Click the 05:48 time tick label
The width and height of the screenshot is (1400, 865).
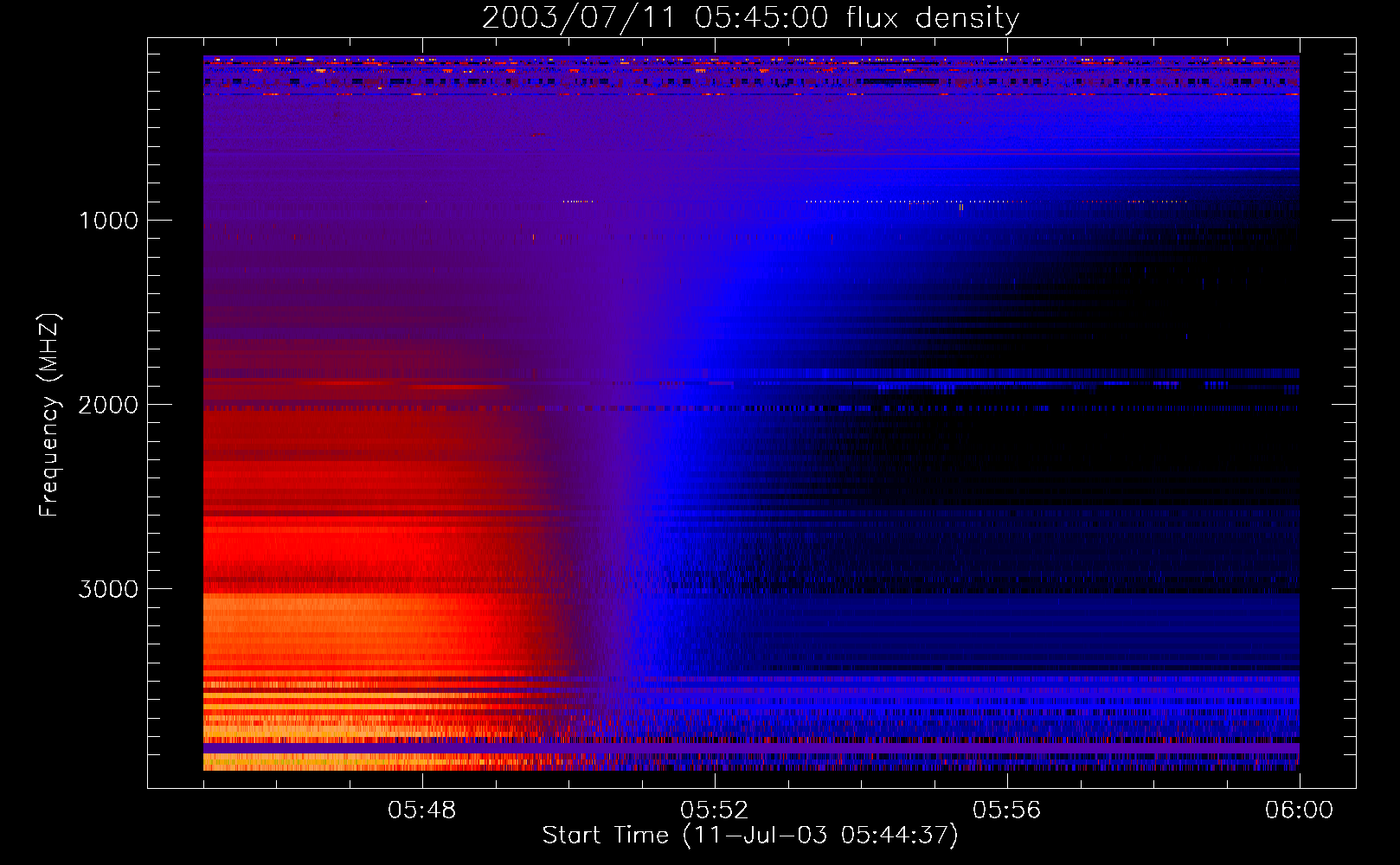pyautogui.click(x=422, y=811)
